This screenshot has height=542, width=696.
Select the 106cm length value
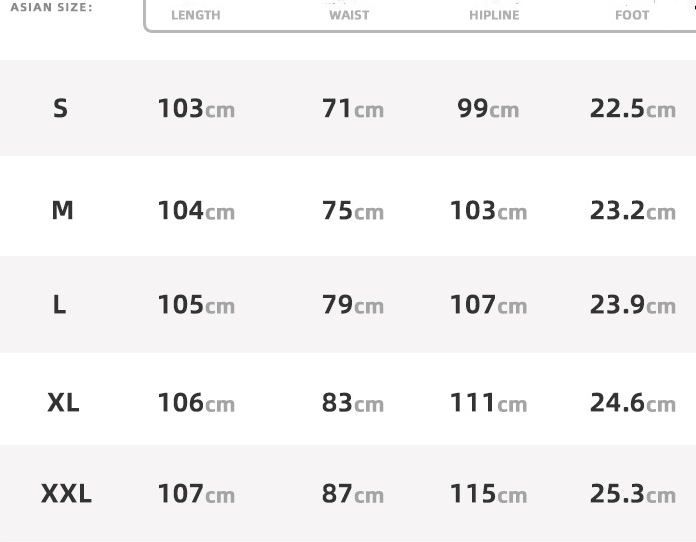point(196,402)
